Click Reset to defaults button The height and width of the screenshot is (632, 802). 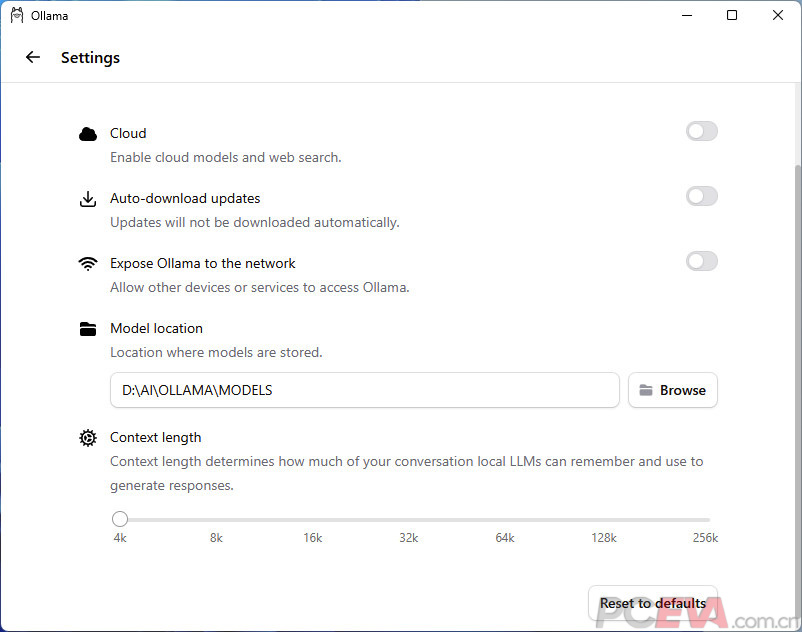653,603
